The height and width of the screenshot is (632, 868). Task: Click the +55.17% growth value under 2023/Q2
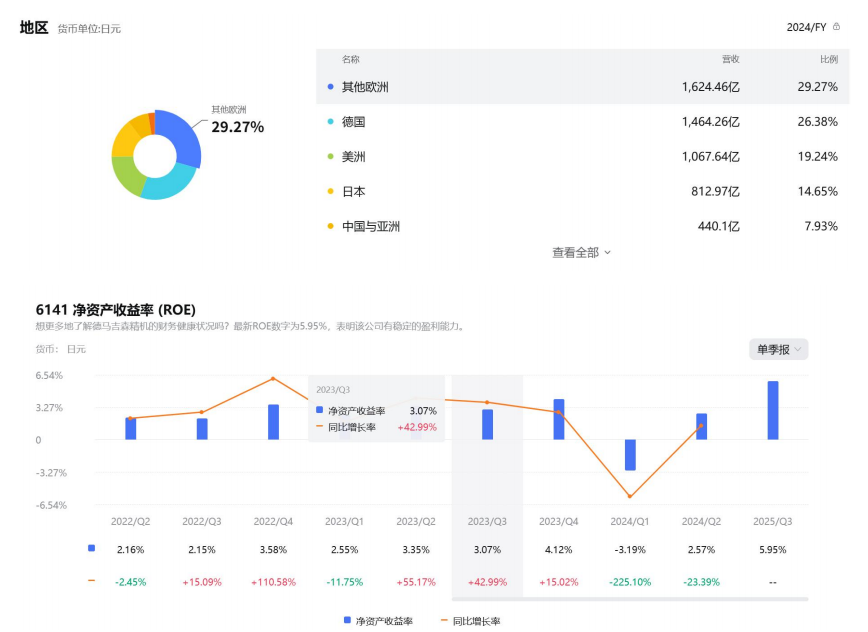click(x=416, y=582)
